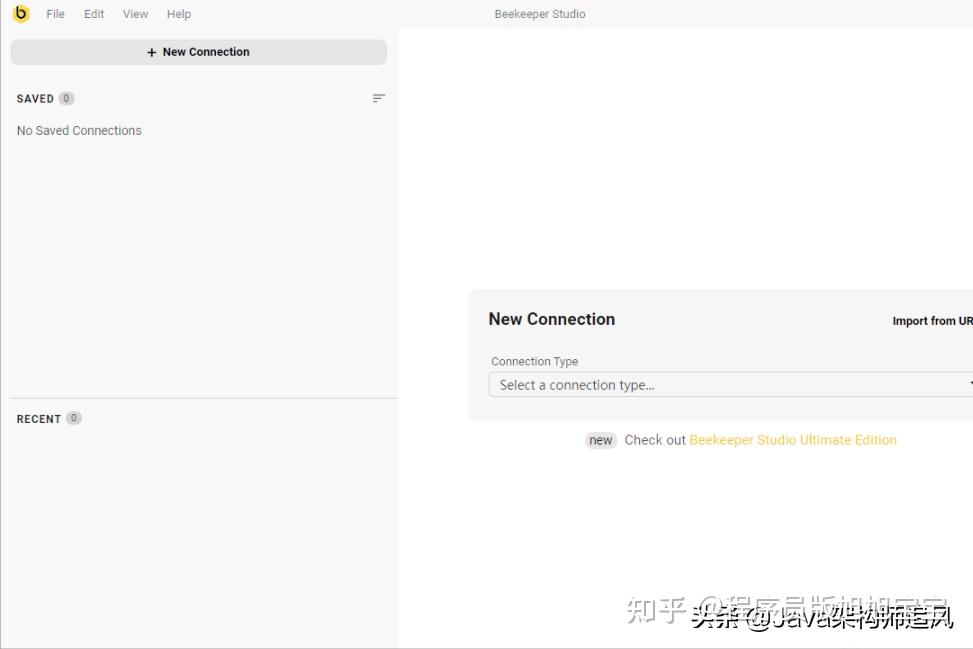
Task: Click the No Saved Connections text
Action: point(79,130)
